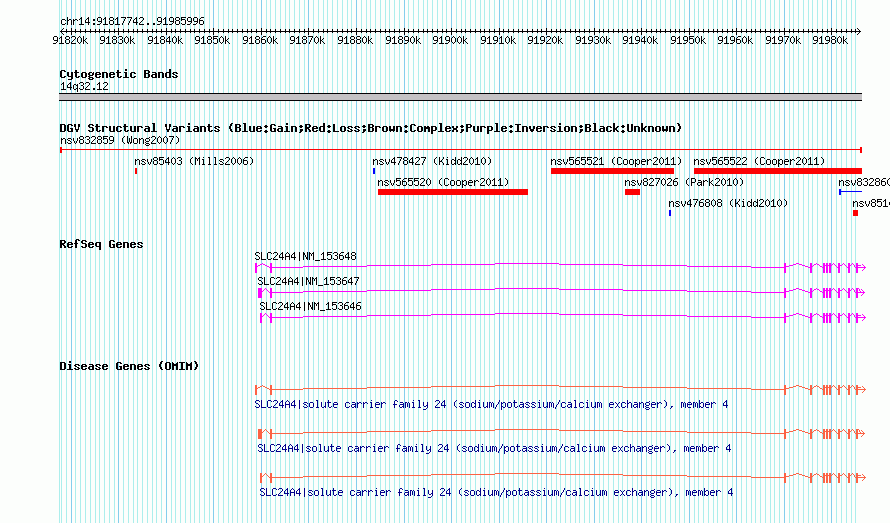
Task: Click the red nsv827026 loss bar
Action: point(632,192)
